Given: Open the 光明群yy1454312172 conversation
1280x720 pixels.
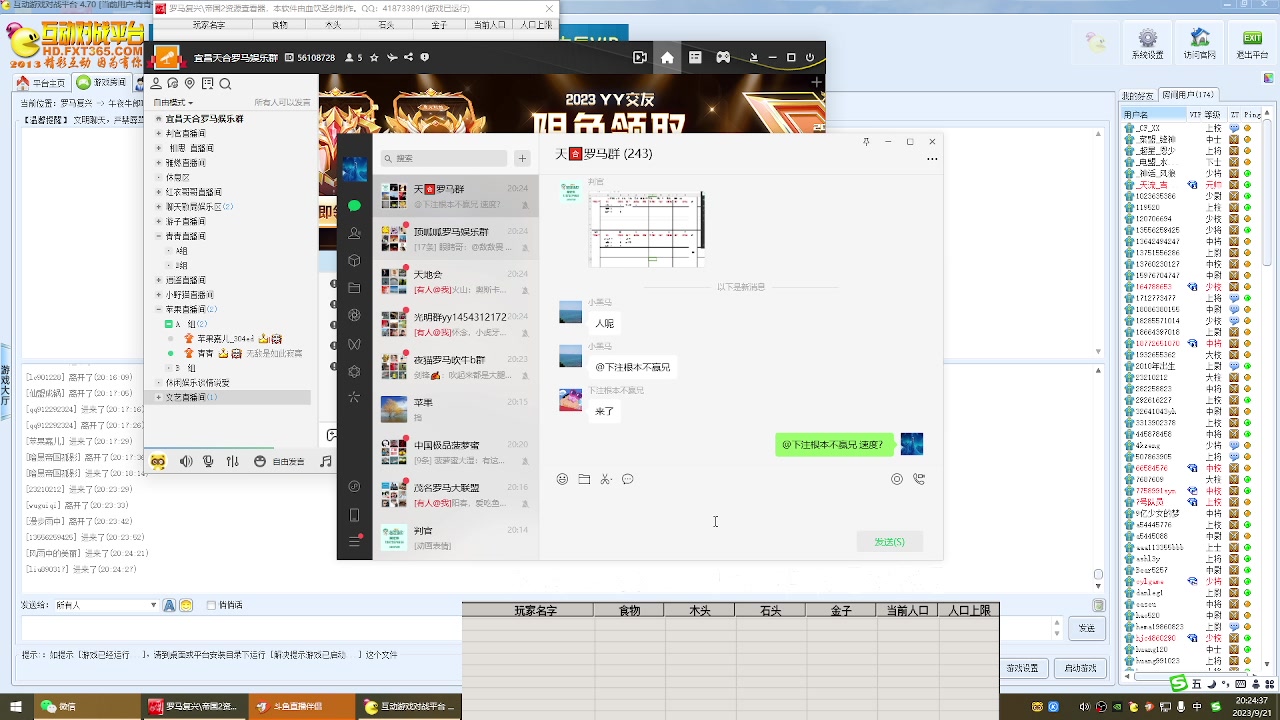Looking at the screenshot, I should click(x=455, y=324).
